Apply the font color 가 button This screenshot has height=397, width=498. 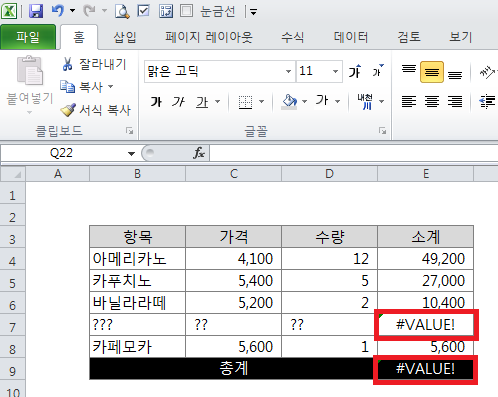(322, 101)
